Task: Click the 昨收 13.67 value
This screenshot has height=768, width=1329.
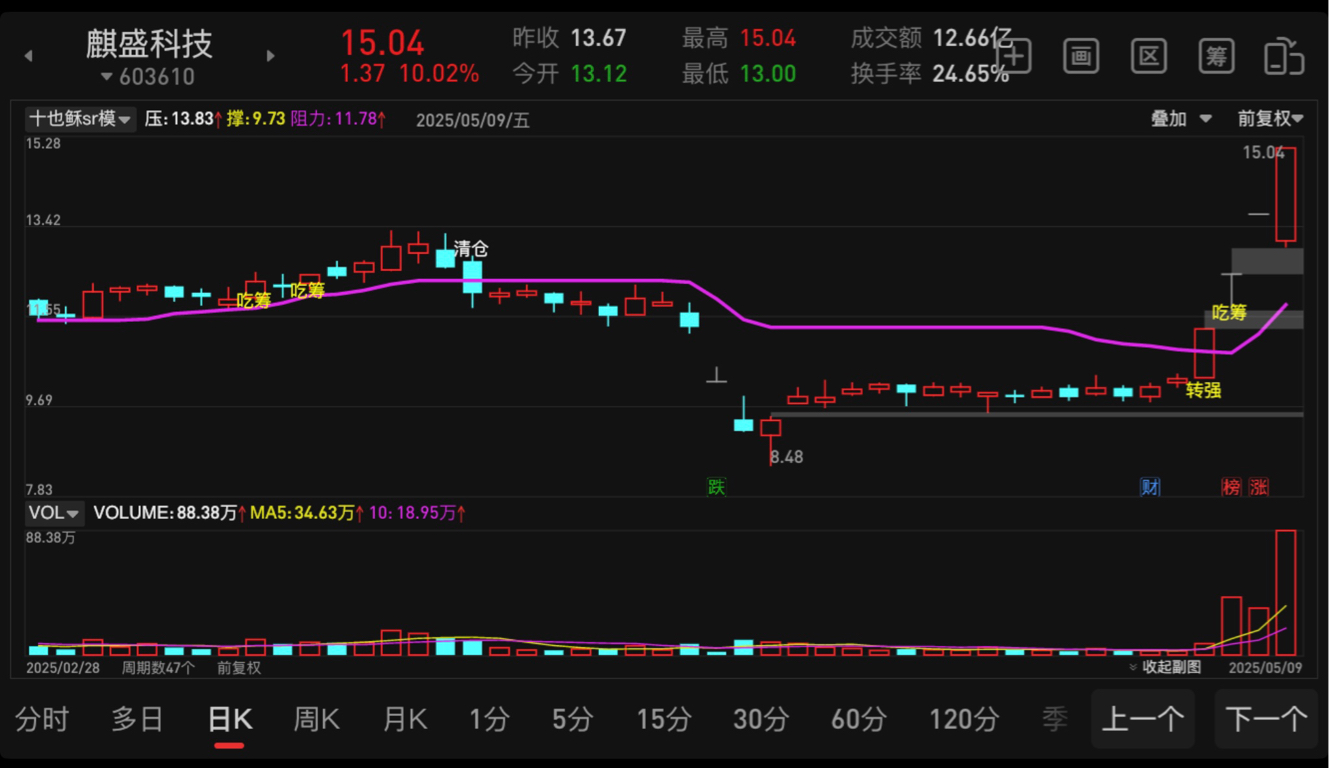Action: (598, 39)
